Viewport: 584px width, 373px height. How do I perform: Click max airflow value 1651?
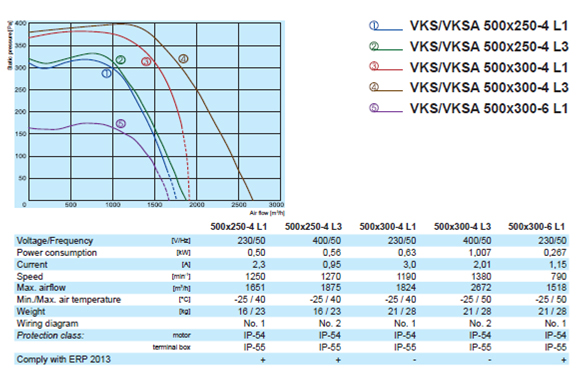click(x=255, y=288)
